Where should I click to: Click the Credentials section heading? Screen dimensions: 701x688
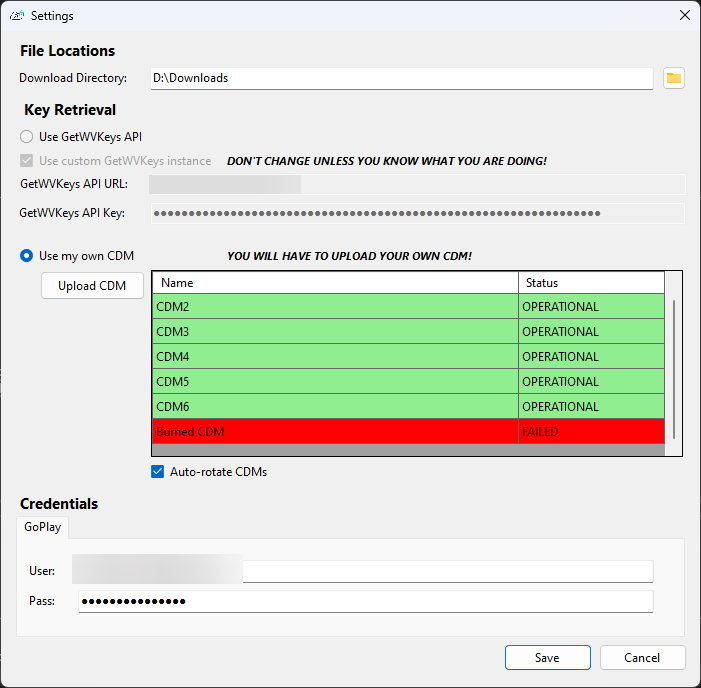click(x=59, y=504)
